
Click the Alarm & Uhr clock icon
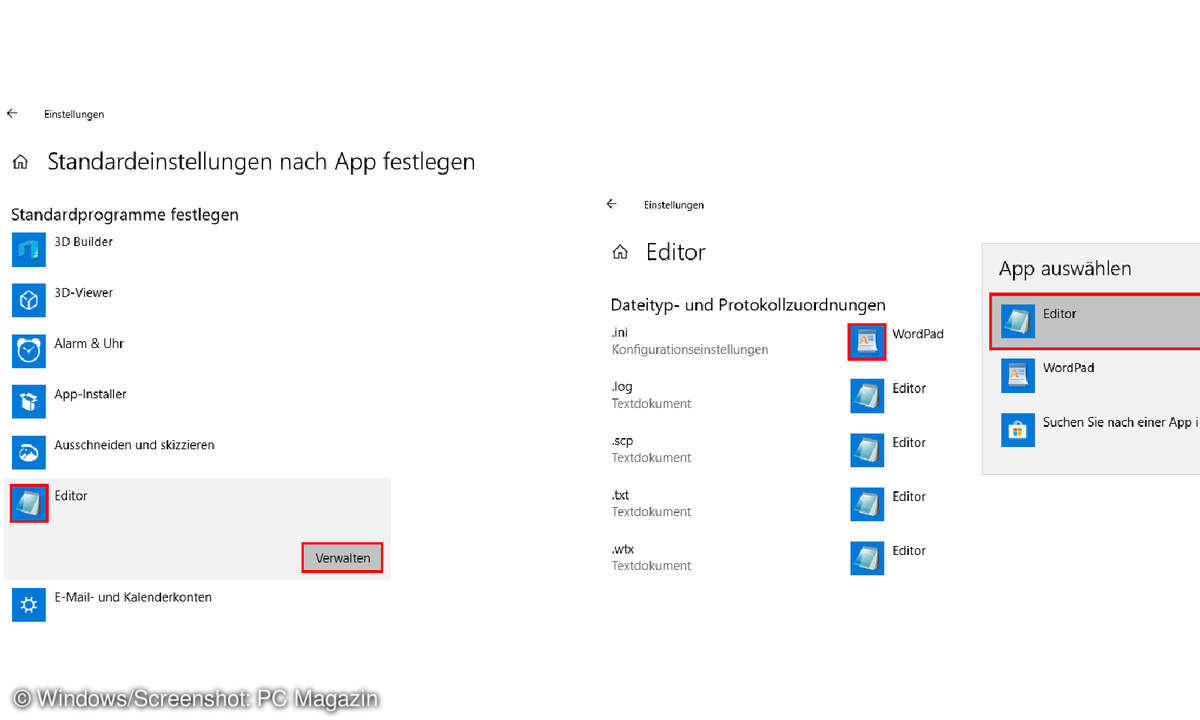point(29,351)
